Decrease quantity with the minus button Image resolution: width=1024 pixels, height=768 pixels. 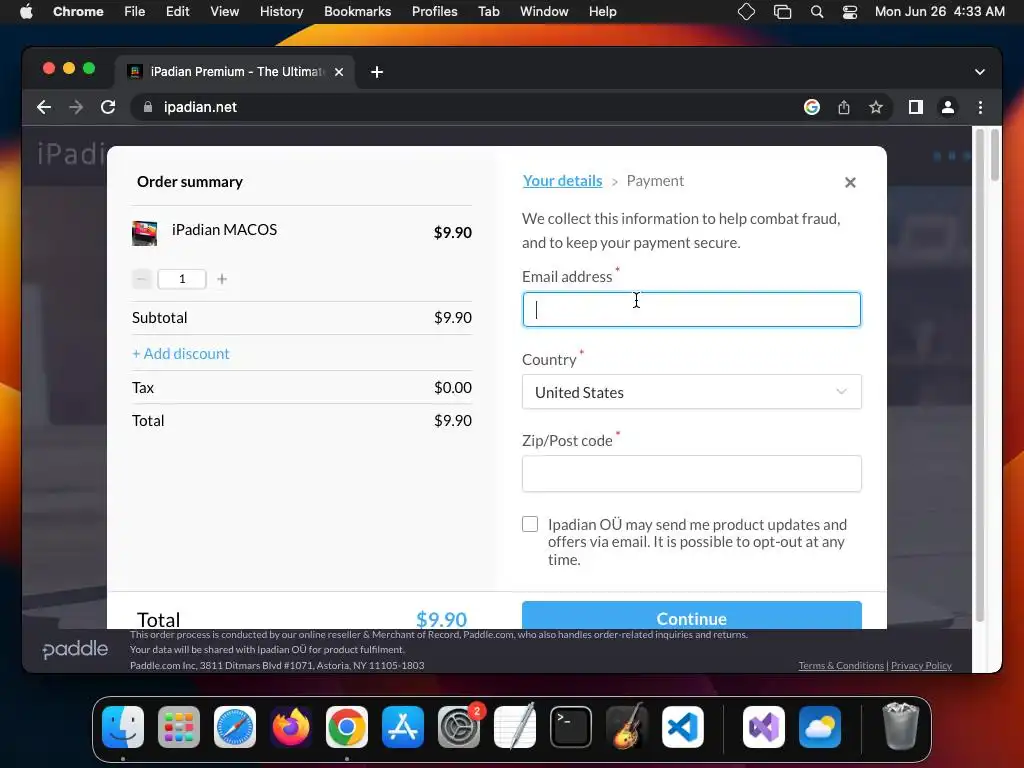click(x=141, y=279)
